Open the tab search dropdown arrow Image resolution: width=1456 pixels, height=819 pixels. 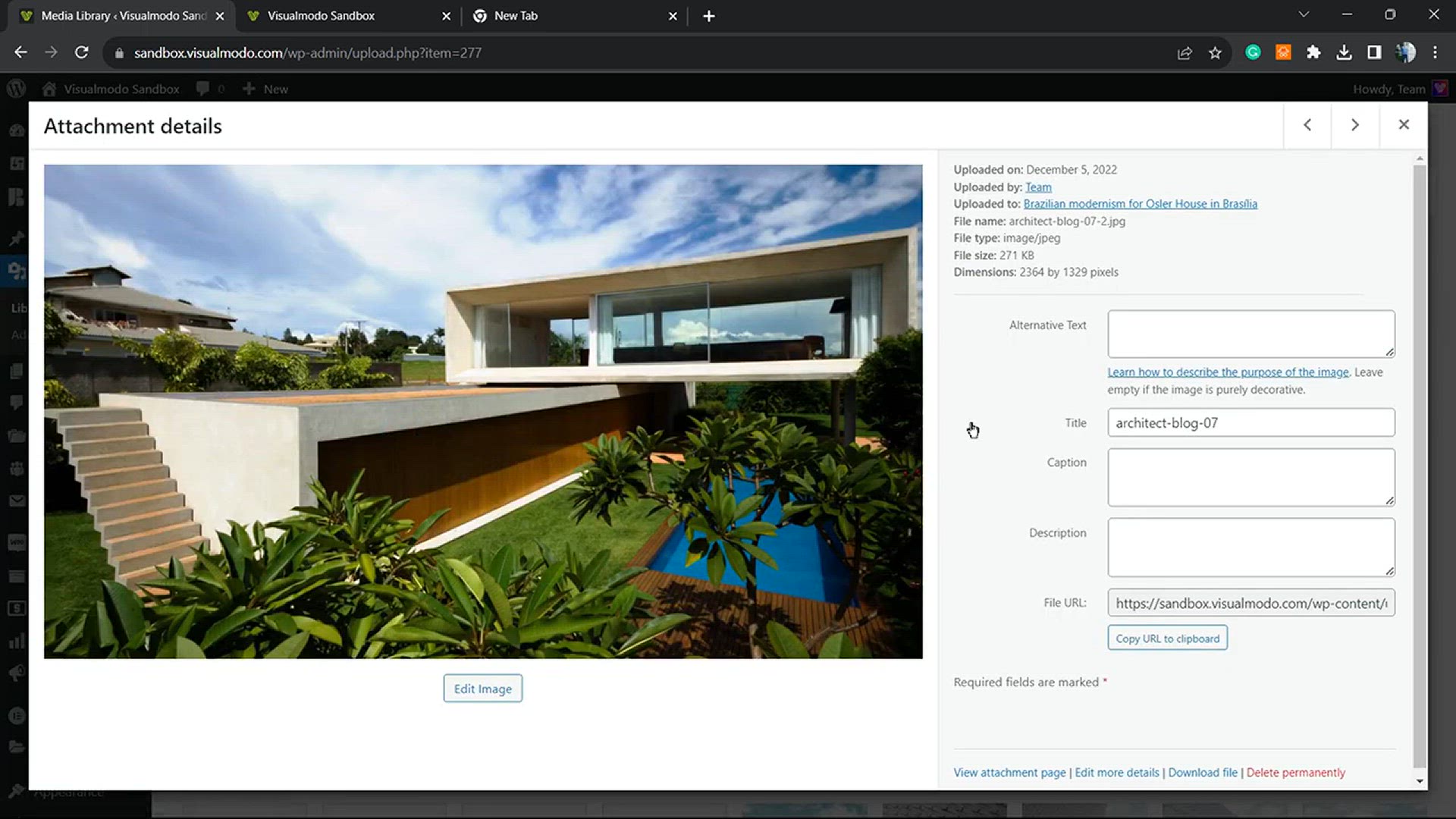pyautogui.click(x=1304, y=14)
